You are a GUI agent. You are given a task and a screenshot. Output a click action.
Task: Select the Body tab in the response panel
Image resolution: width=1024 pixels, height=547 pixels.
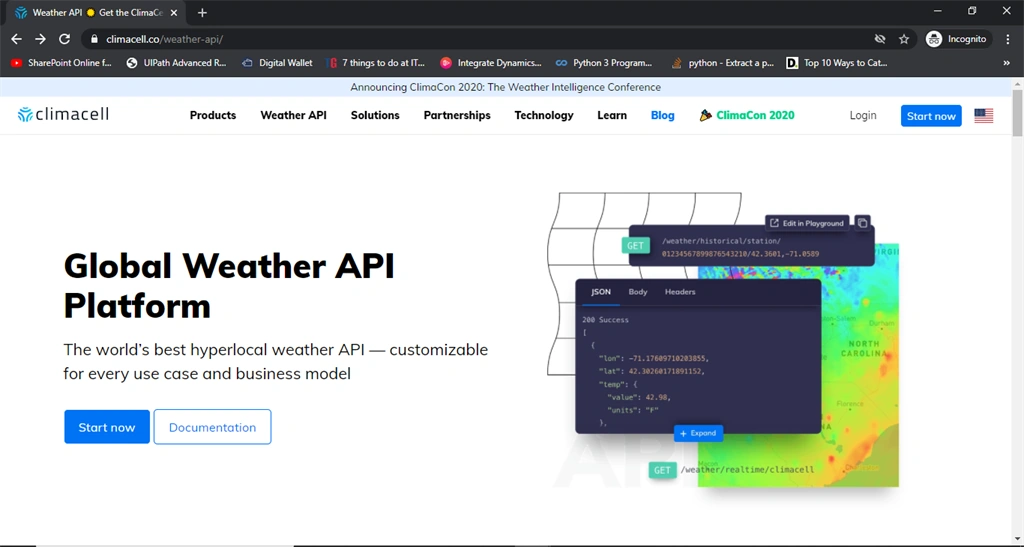tap(638, 292)
